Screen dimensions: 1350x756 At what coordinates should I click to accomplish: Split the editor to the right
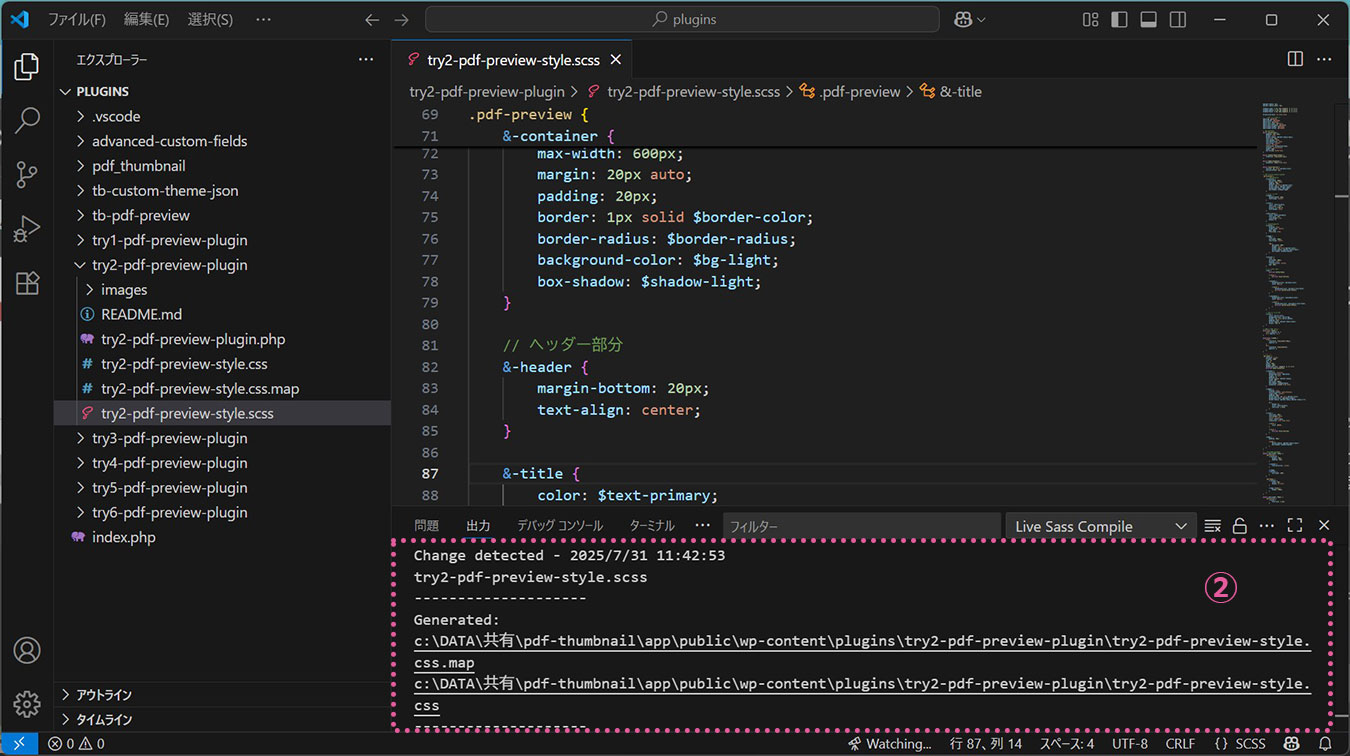click(x=1295, y=59)
